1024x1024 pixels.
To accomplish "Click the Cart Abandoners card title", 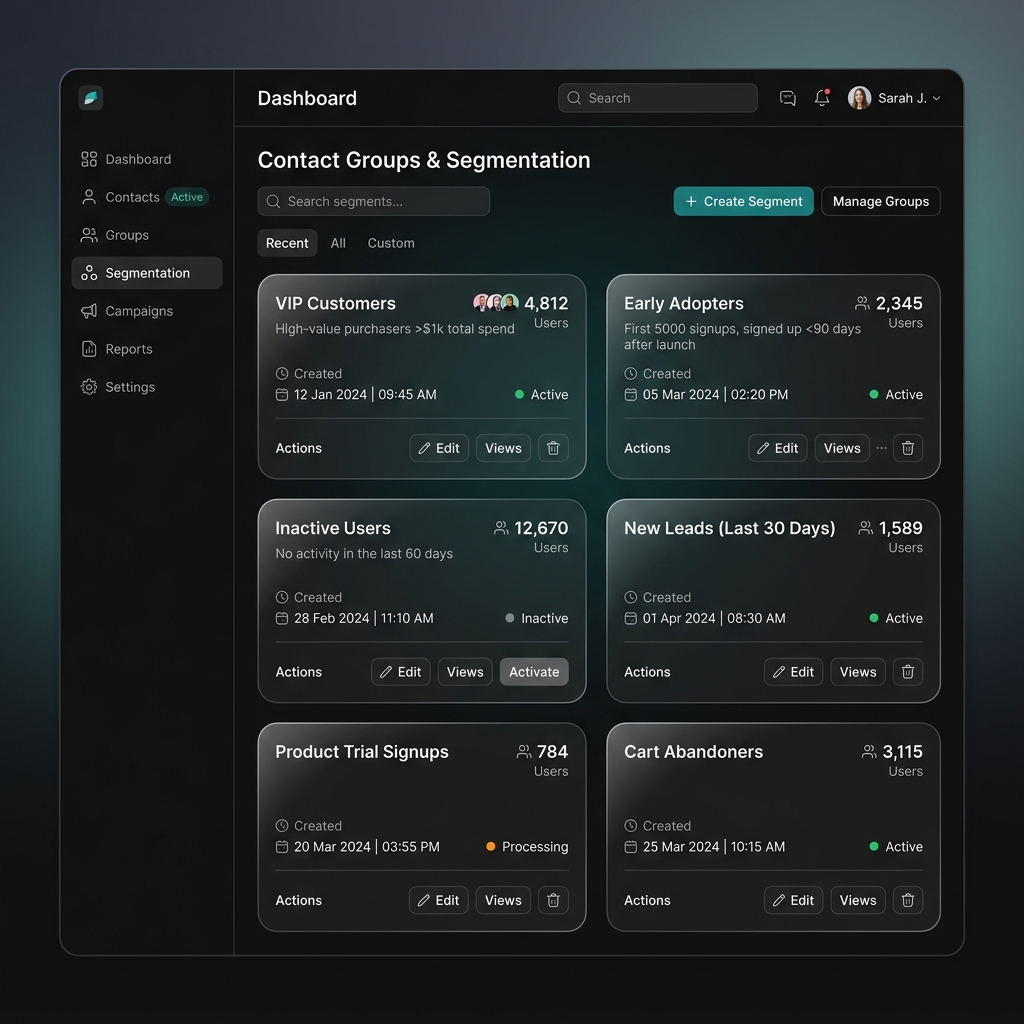I will click(694, 752).
